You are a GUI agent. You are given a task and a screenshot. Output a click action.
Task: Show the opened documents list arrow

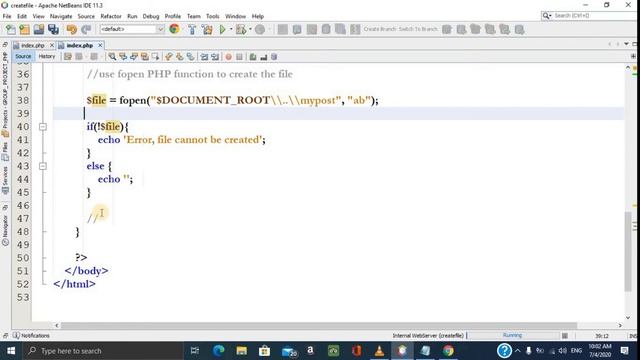626,44
